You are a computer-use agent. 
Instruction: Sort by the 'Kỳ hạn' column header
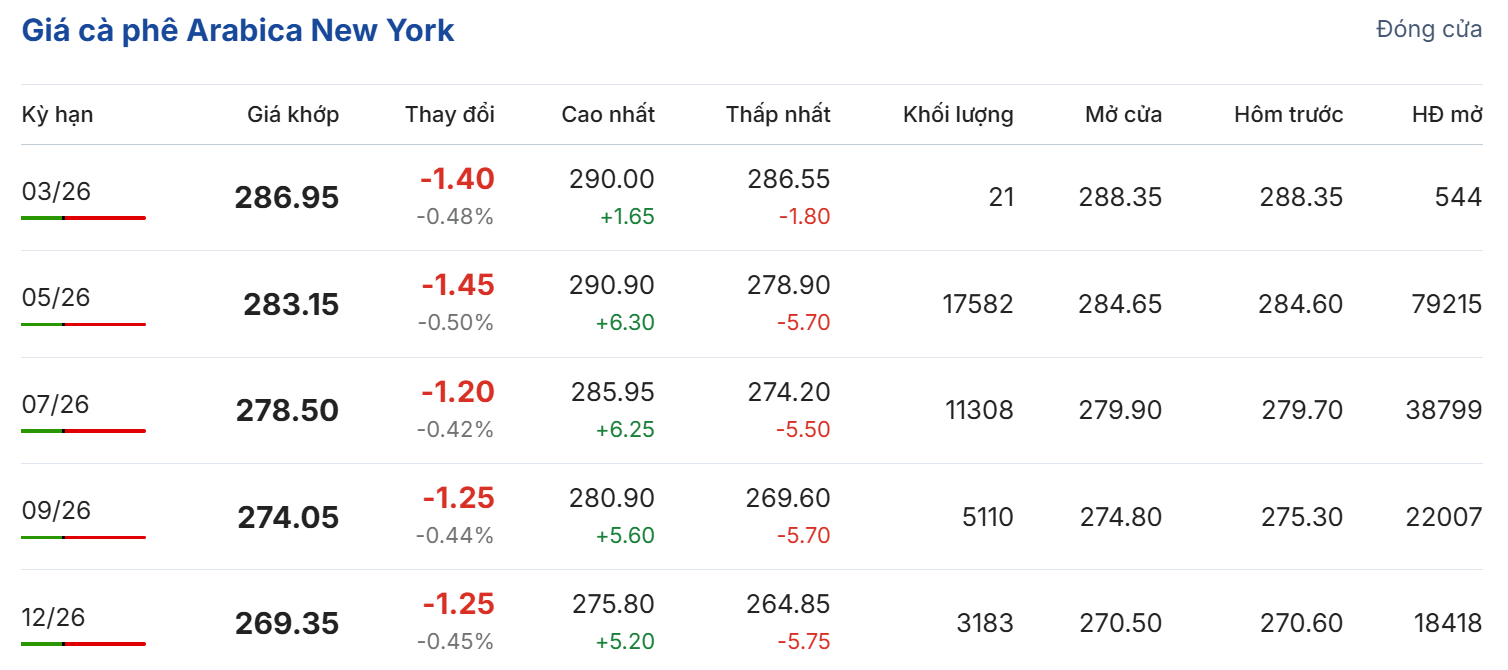tap(58, 114)
